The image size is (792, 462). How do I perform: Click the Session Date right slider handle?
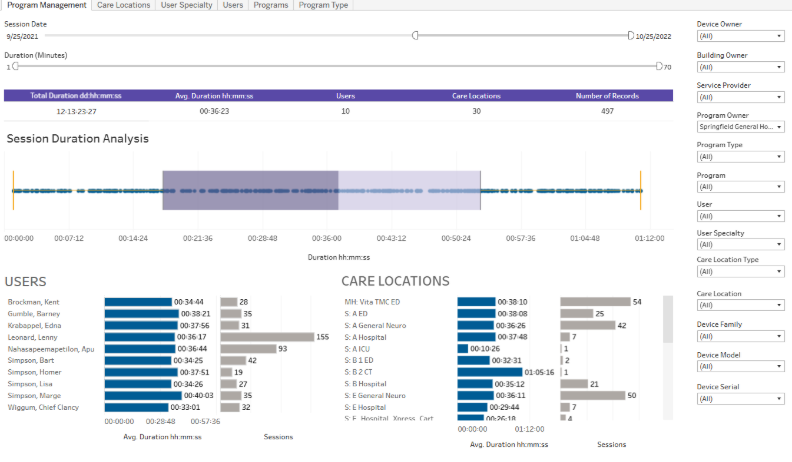631,35
